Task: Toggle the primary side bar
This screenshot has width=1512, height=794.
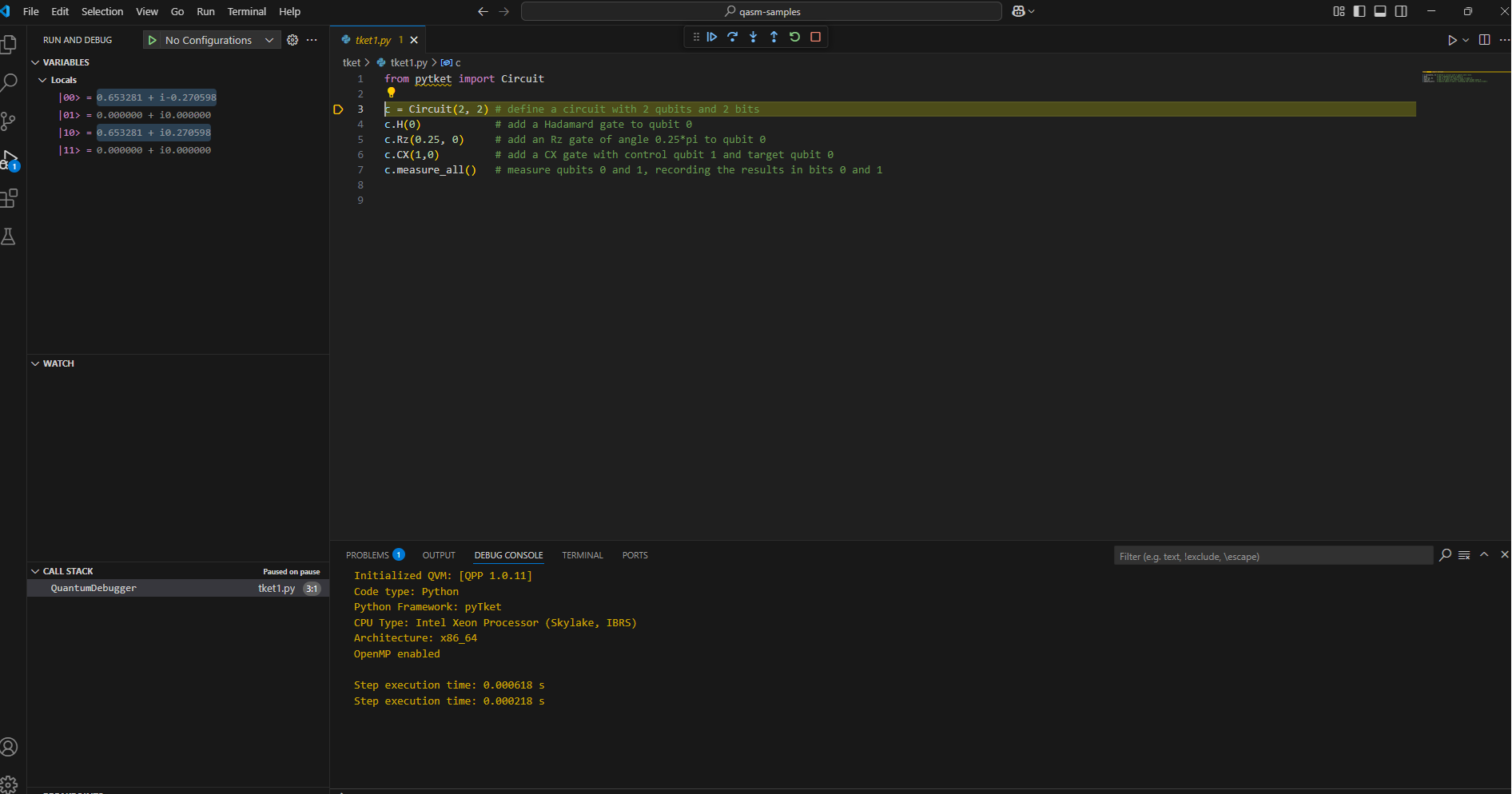Action: (1360, 11)
